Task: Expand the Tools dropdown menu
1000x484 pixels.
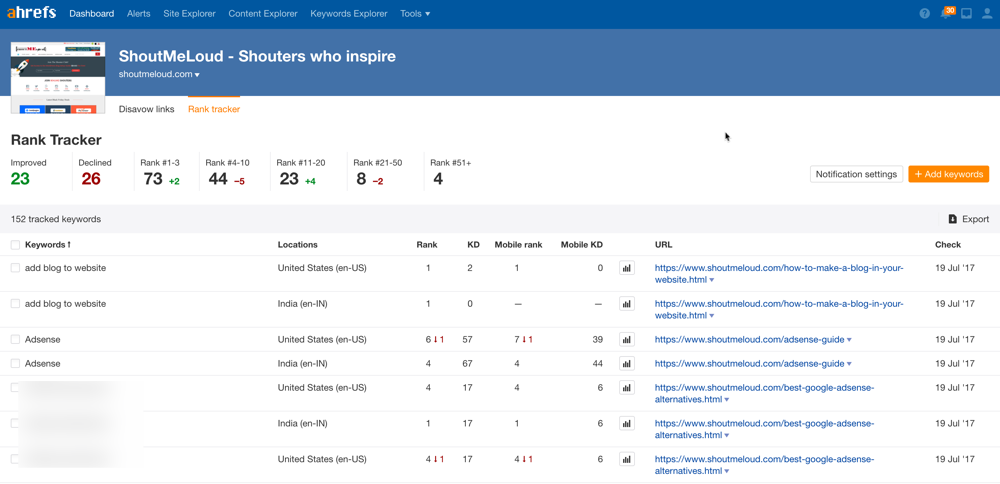Action: click(x=415, y=13)
